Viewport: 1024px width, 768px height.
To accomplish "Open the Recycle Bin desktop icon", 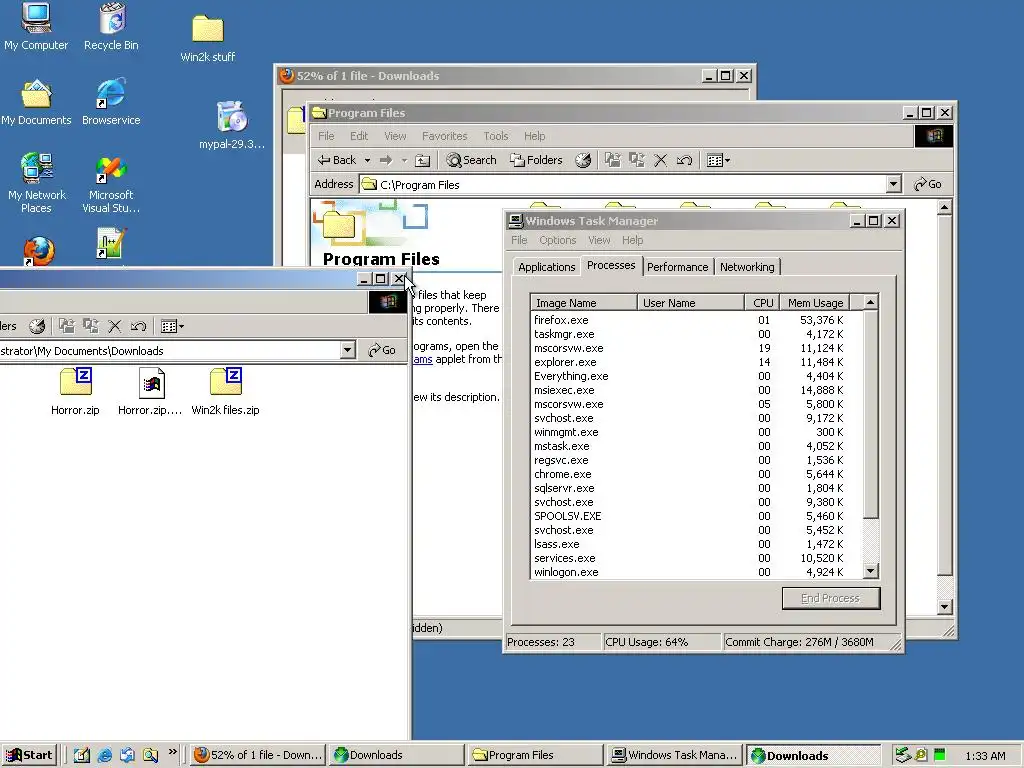I will point(112,26).
